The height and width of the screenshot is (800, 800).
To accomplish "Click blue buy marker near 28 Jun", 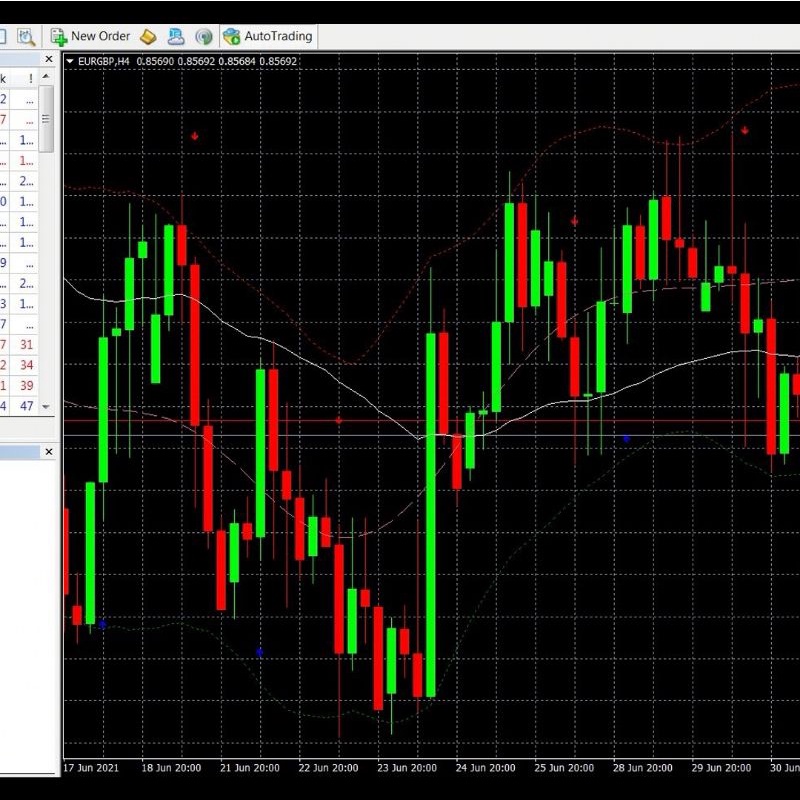I will (626, 438).
